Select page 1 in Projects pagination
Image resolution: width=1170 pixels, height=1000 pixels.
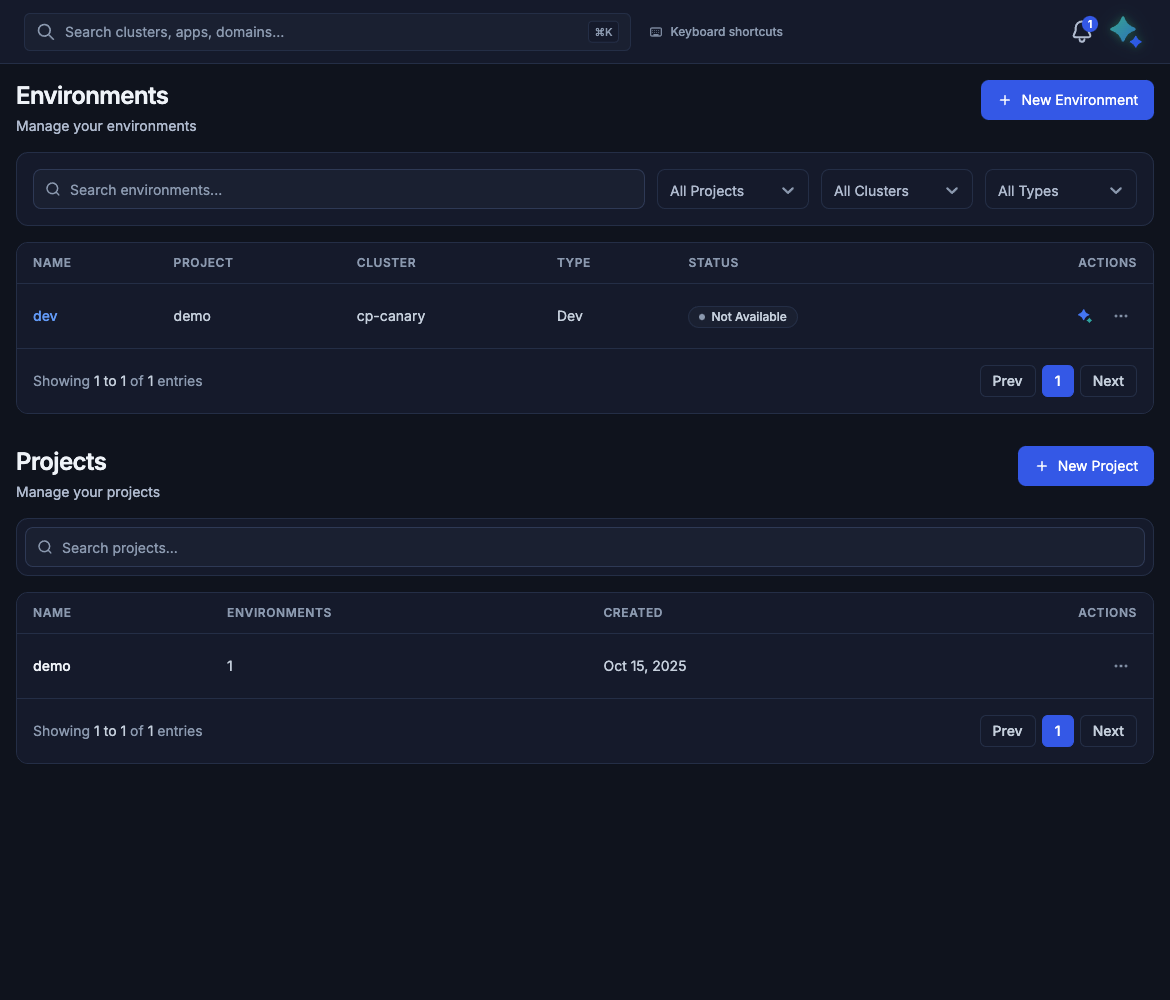pos(1057,731)
